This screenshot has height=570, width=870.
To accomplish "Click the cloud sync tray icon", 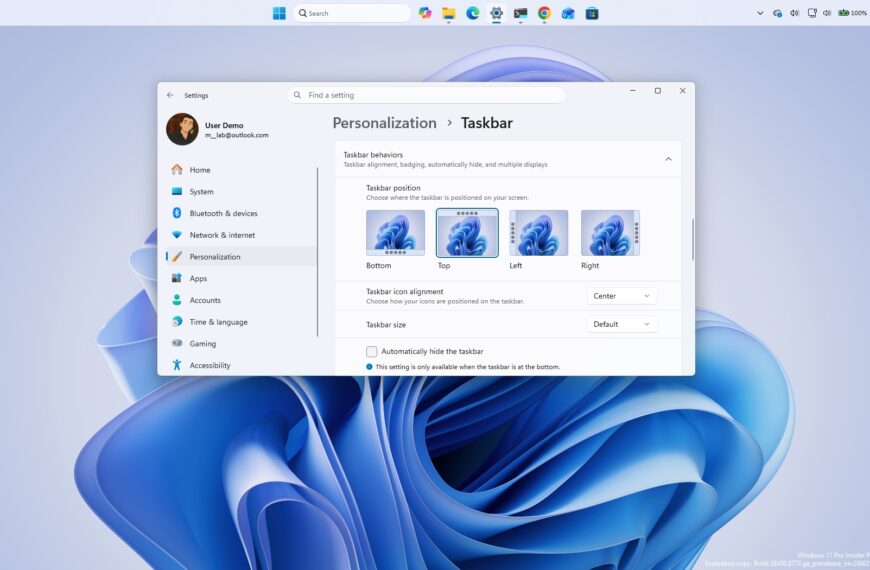I will 777,13.
